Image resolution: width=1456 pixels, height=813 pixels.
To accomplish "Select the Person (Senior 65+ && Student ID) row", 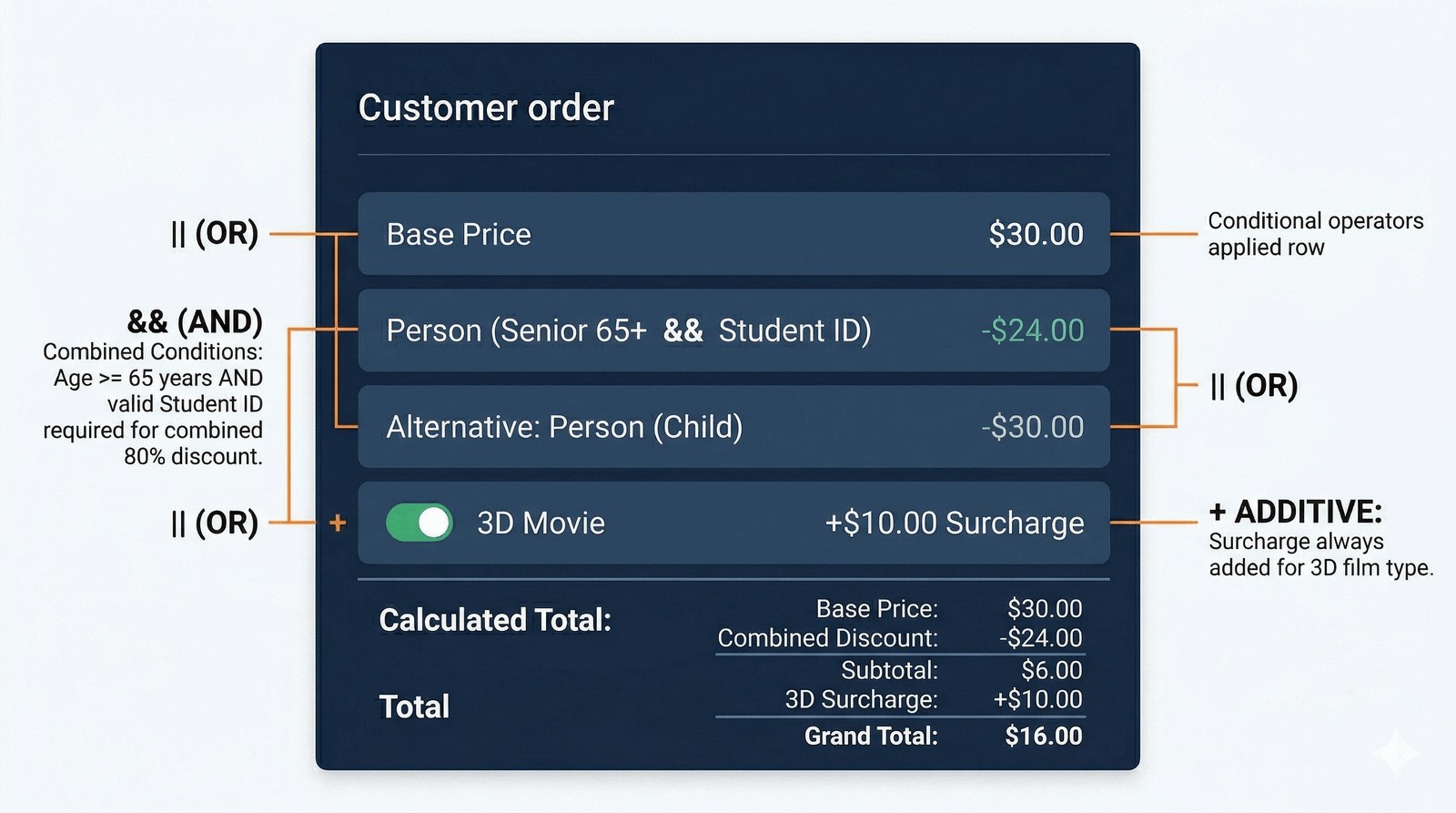I will click(x=628, y=330).
